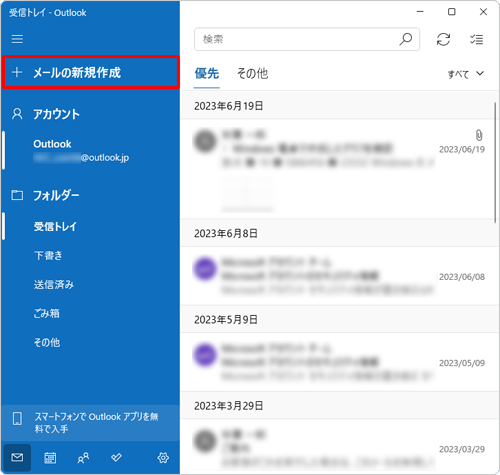Open the email dated 2023/05/09

(x=339, y=362)
